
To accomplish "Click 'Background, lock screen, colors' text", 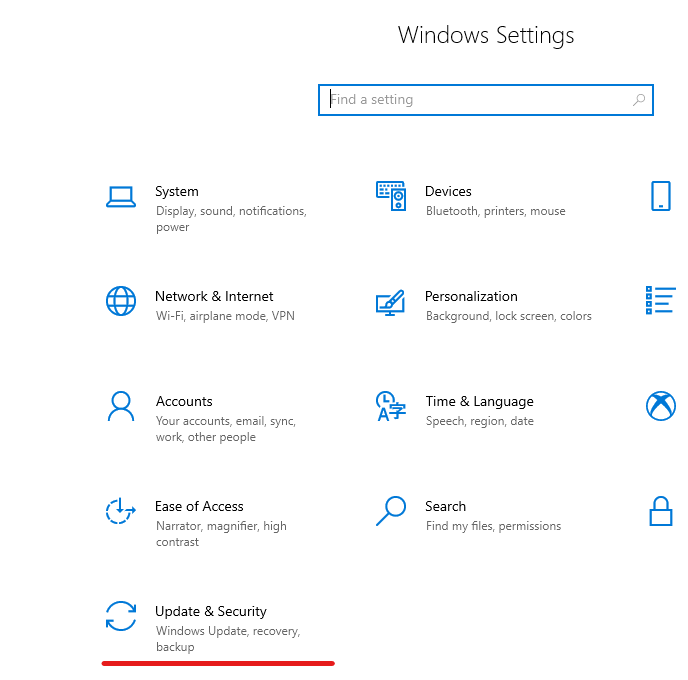I will (509, 316).
